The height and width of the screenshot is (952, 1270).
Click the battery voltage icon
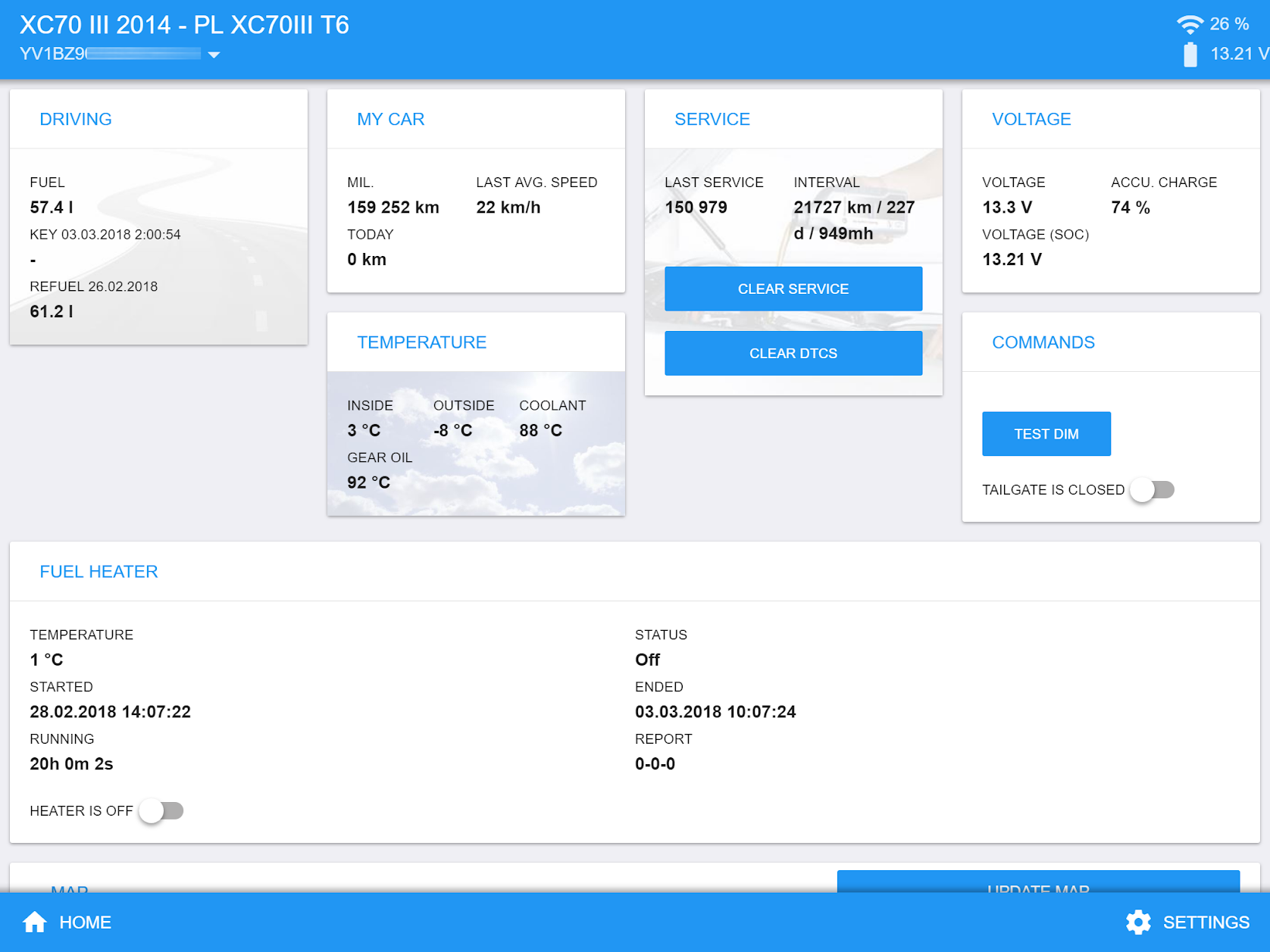1190,55
